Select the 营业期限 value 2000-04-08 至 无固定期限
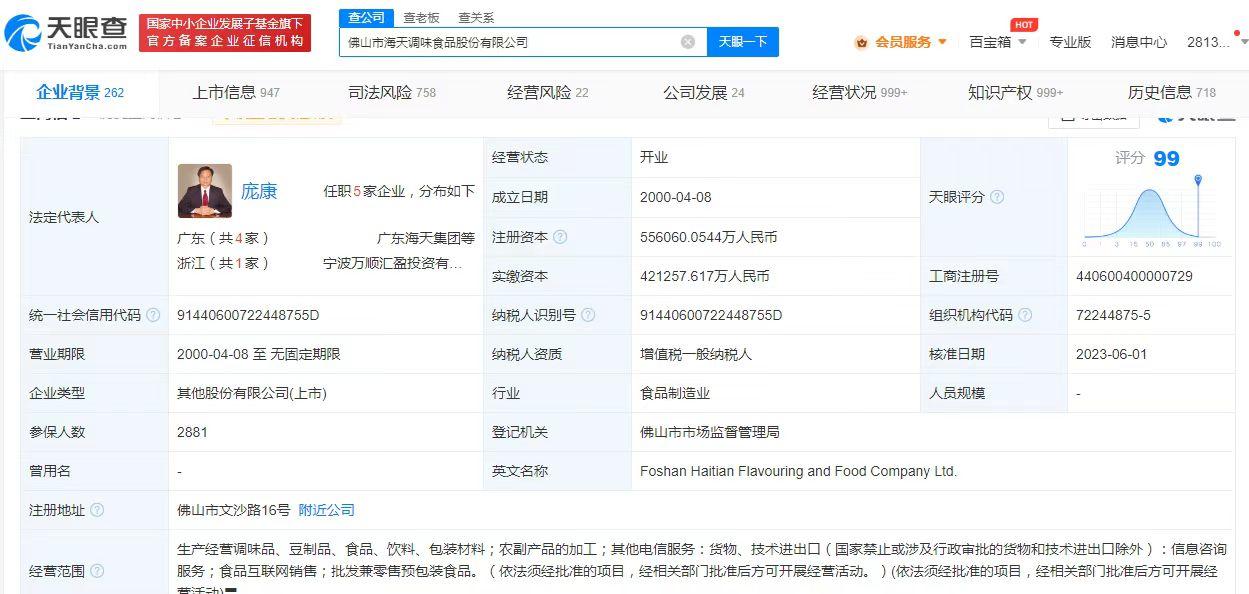 (x=258, y=354)
